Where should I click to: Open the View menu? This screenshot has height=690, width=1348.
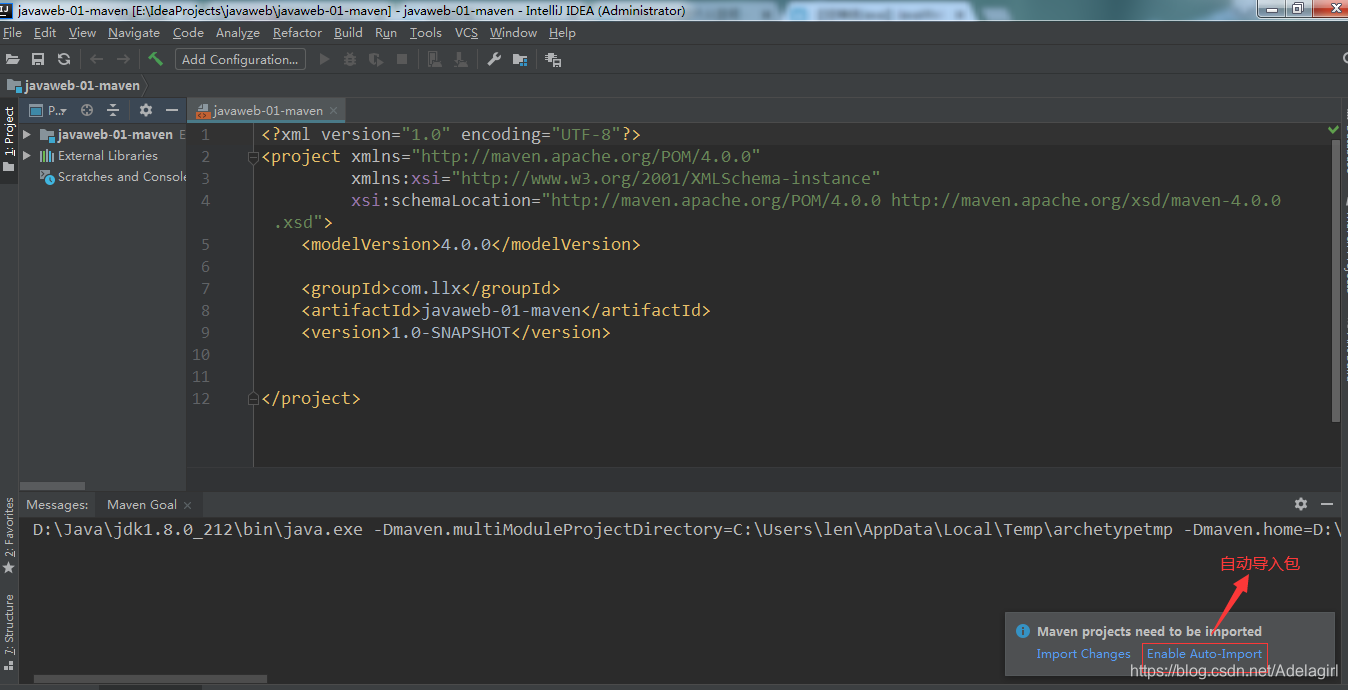[82, 32]
